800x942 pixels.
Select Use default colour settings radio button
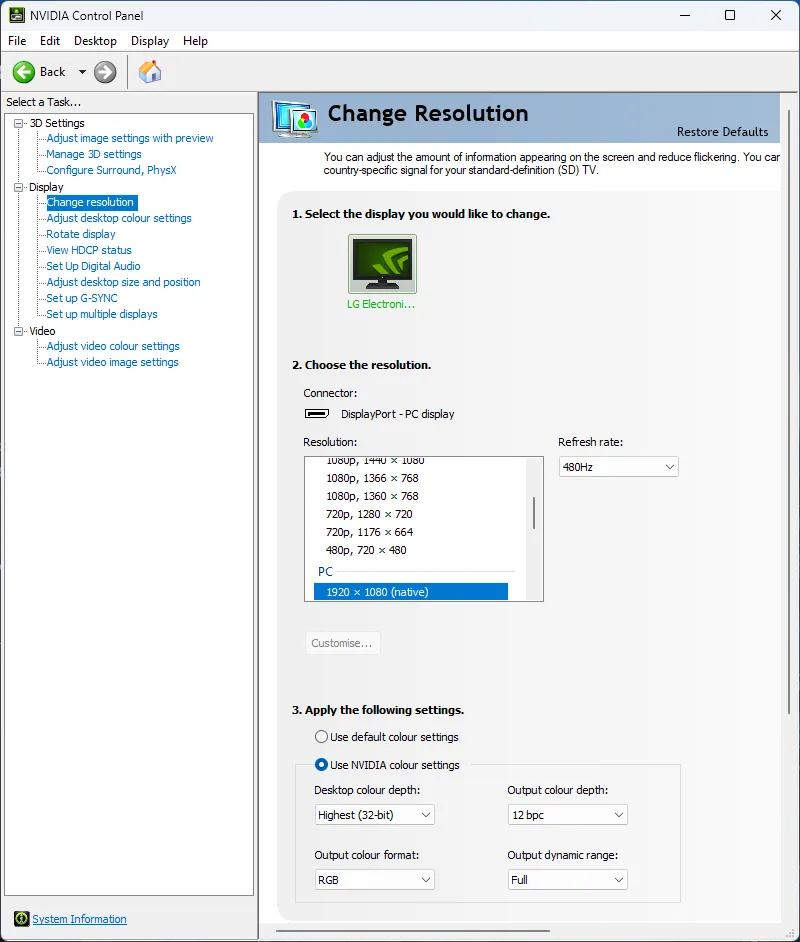[x=321, y=737]
